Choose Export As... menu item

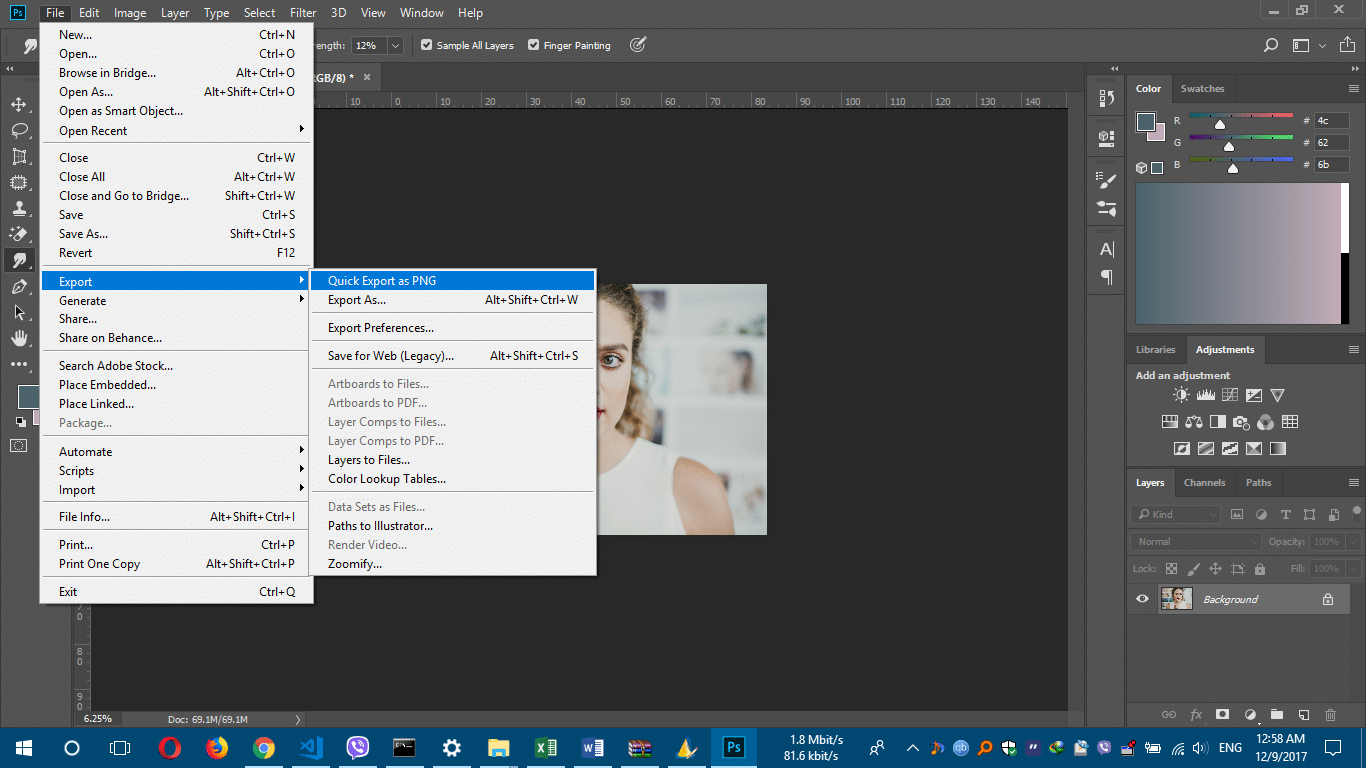pos(453,300)
